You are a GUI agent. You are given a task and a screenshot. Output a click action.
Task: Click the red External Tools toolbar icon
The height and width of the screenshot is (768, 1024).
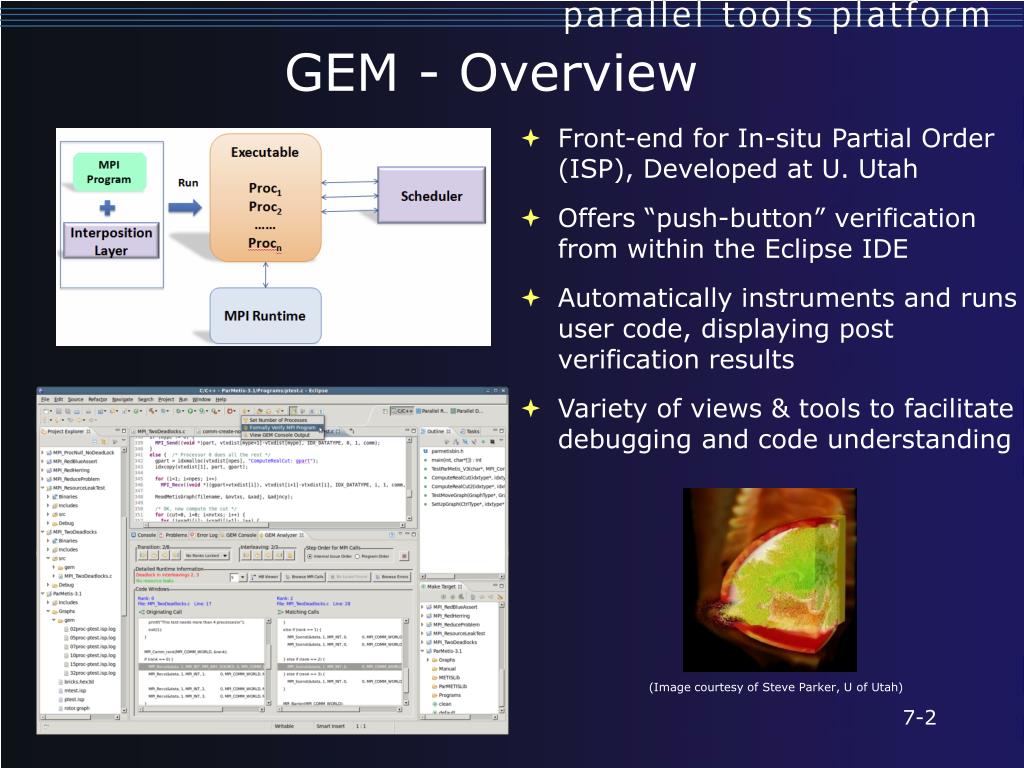pos(230,411)
